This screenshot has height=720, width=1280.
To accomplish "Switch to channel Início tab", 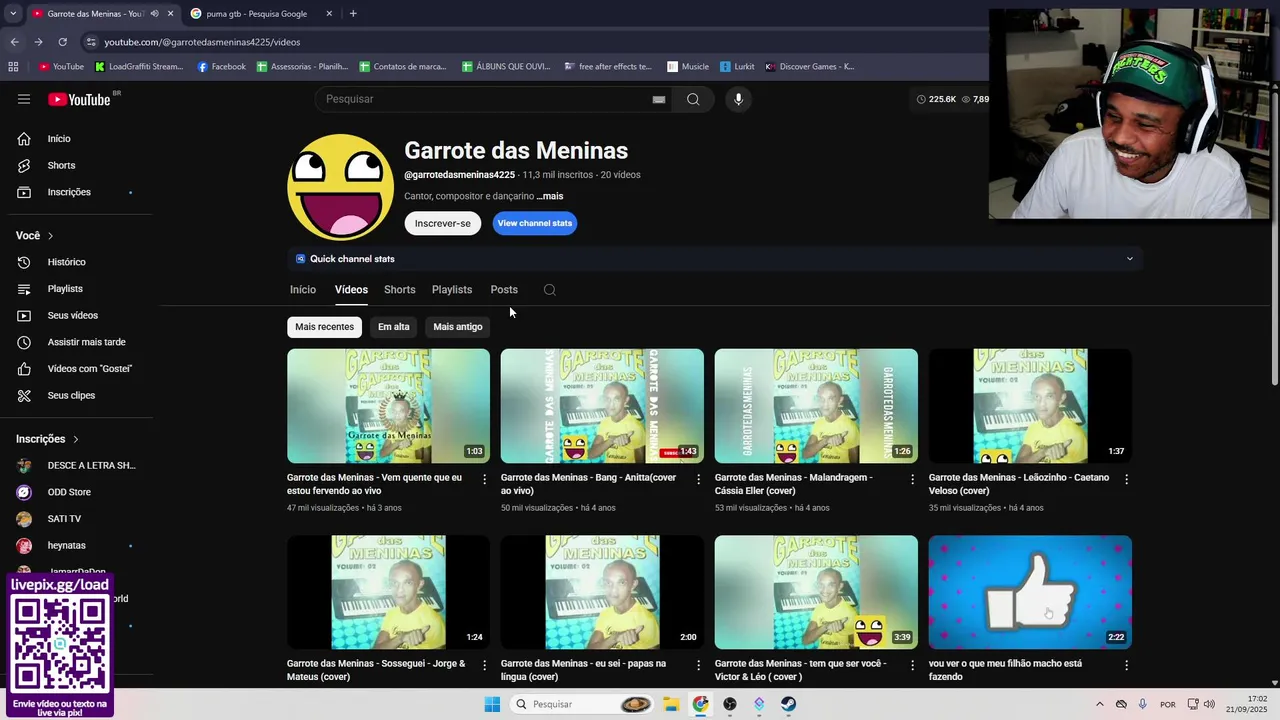I will point(303,290).
